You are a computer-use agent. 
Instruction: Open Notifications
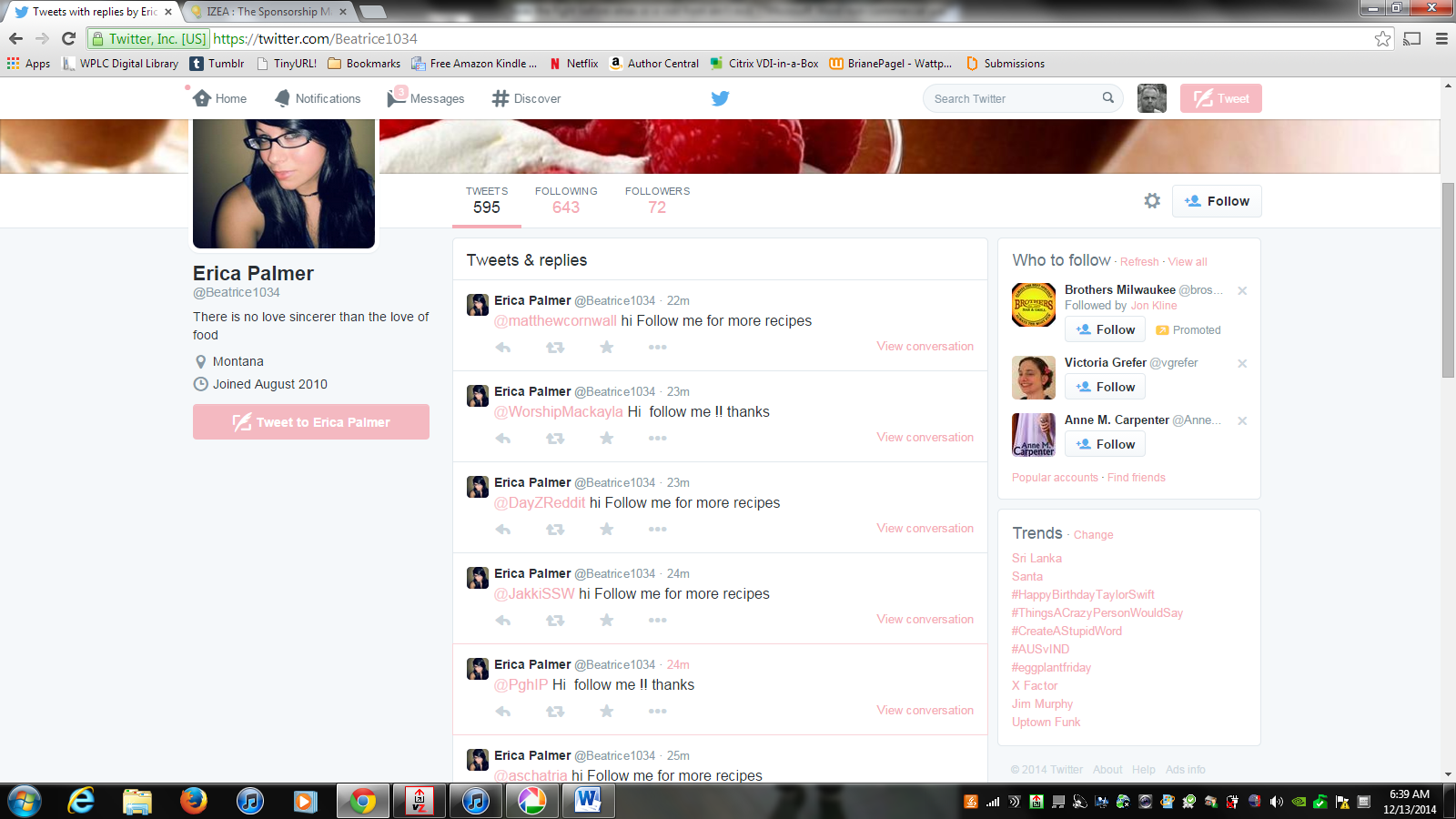coord(318,98)
